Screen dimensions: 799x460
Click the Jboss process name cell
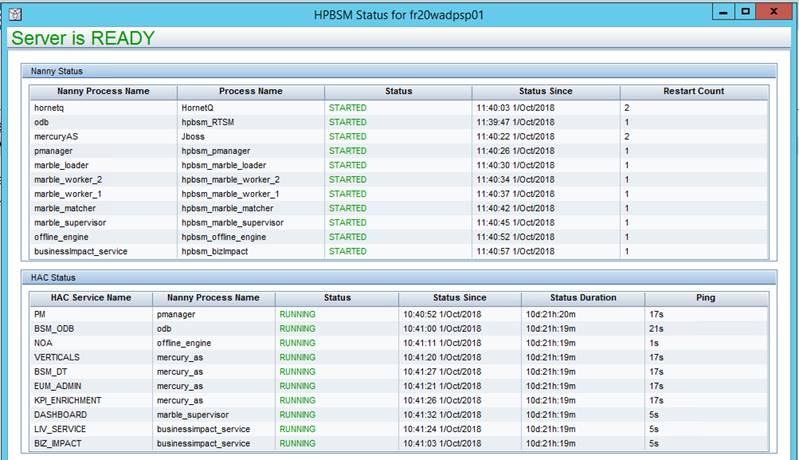point(251,137)
